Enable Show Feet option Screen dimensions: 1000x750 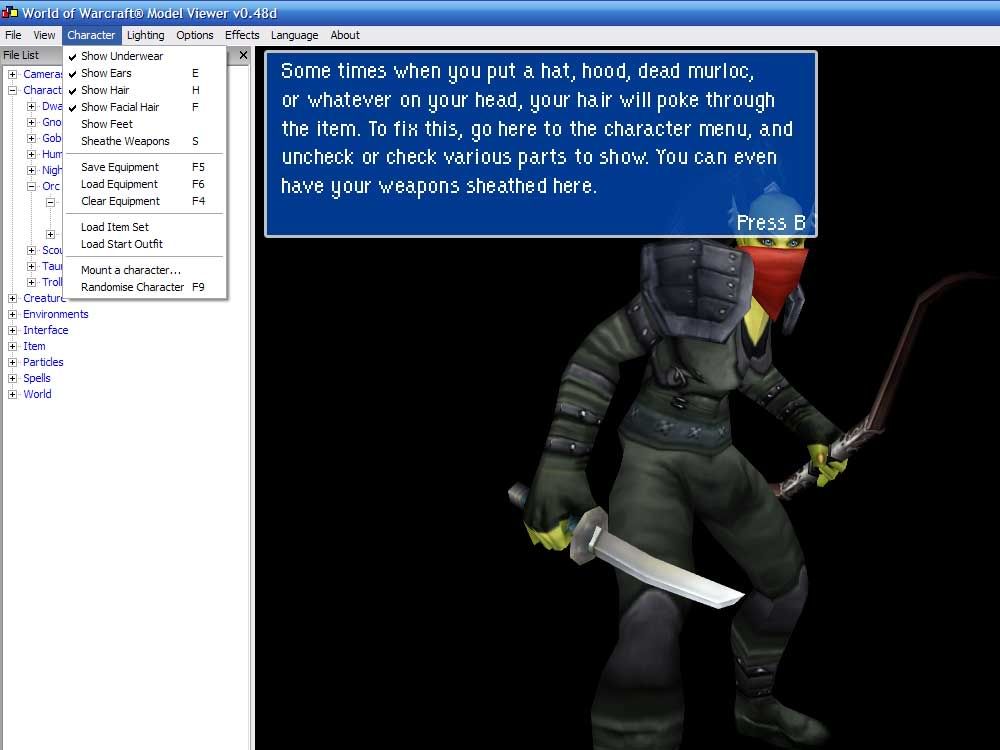144,124
